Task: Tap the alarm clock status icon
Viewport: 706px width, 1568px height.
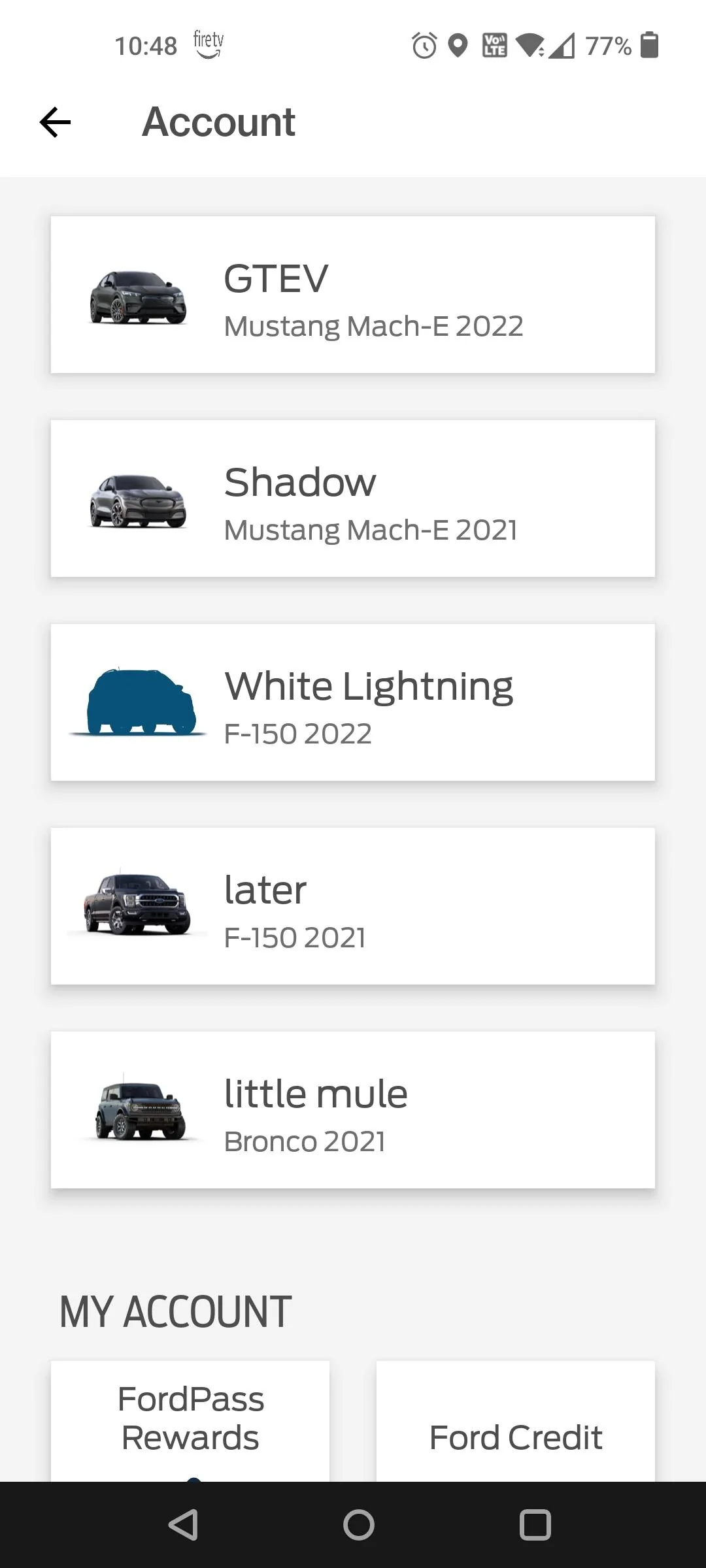Action: (x=424, y=46)
